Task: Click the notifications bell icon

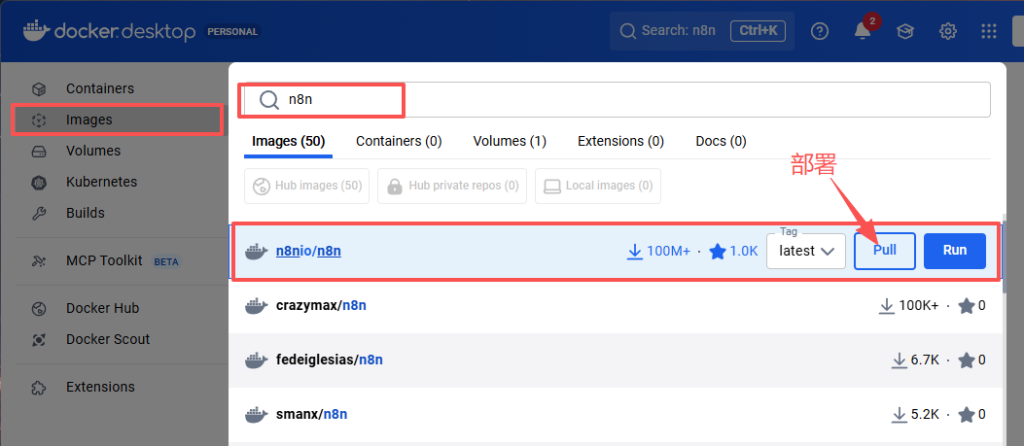Action: click(x=862, y=31)
